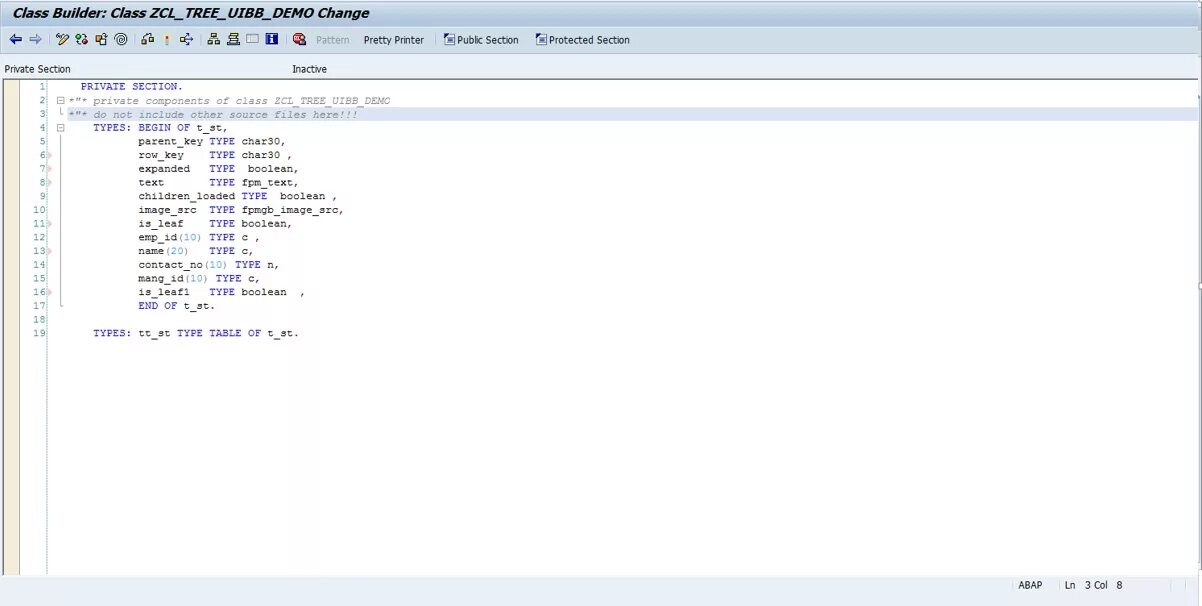Open class documentation via the blue i icon
The height and width of the screenshot is (606, 1202).
pos(270,40)
